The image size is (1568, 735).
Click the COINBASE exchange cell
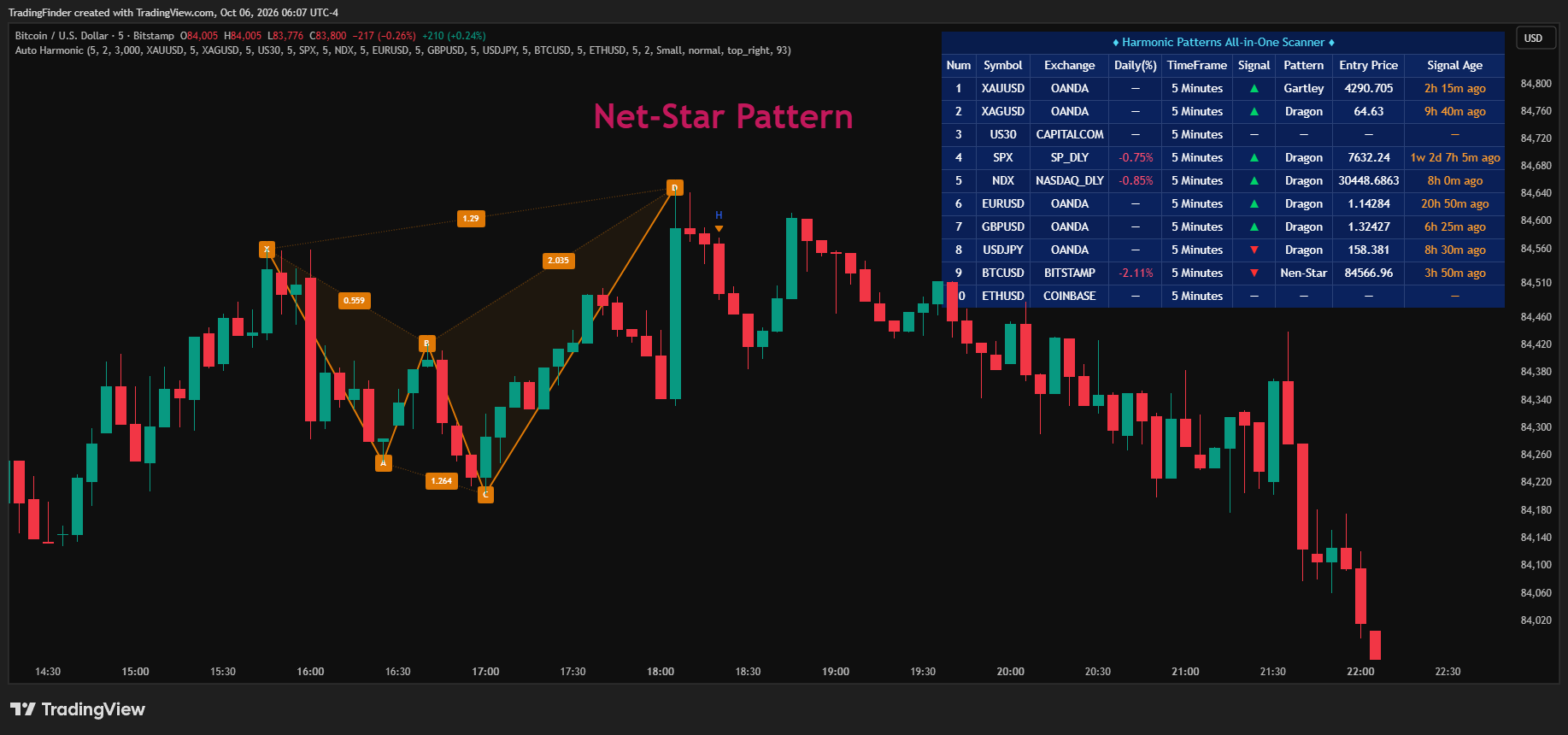pos(1069,297)
